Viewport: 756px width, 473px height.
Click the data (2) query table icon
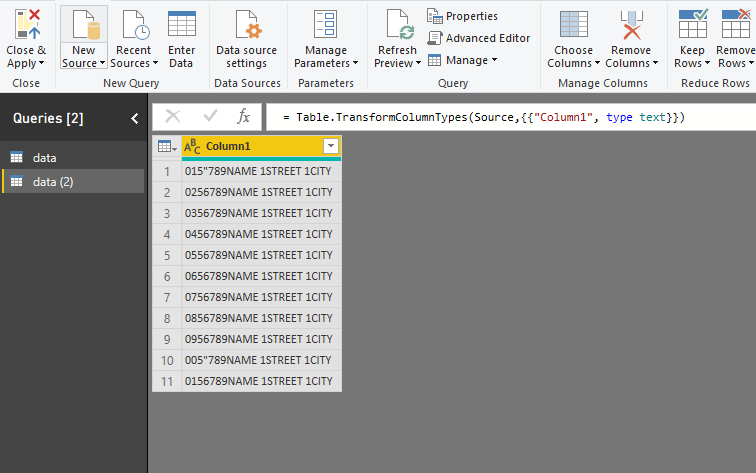(x=16, y=181)
